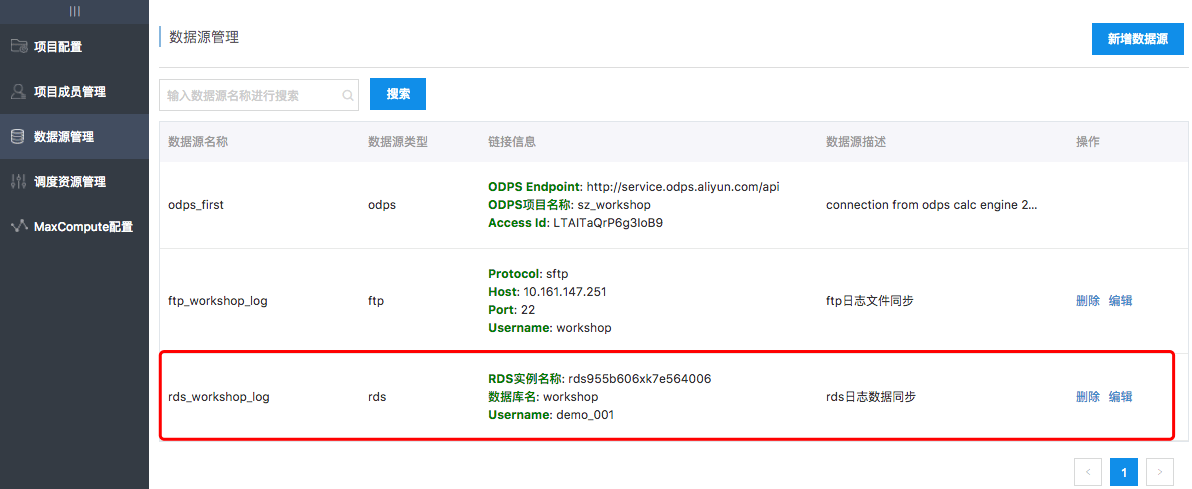Click the 操作 column header
The height and width of the screenshot is (489, 1192).
pos(1088,141)
